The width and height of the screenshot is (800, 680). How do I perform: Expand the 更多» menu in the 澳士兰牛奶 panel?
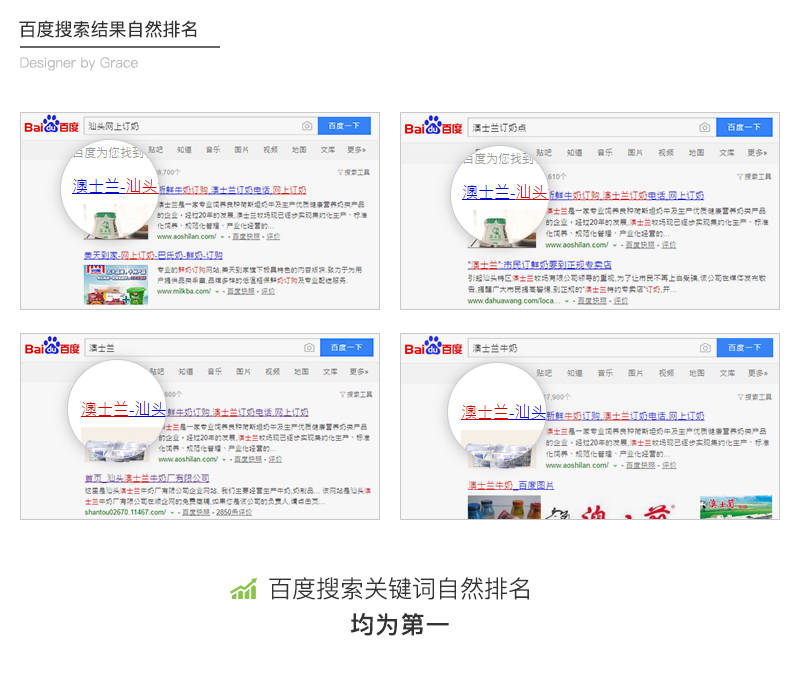click(758, 373)
